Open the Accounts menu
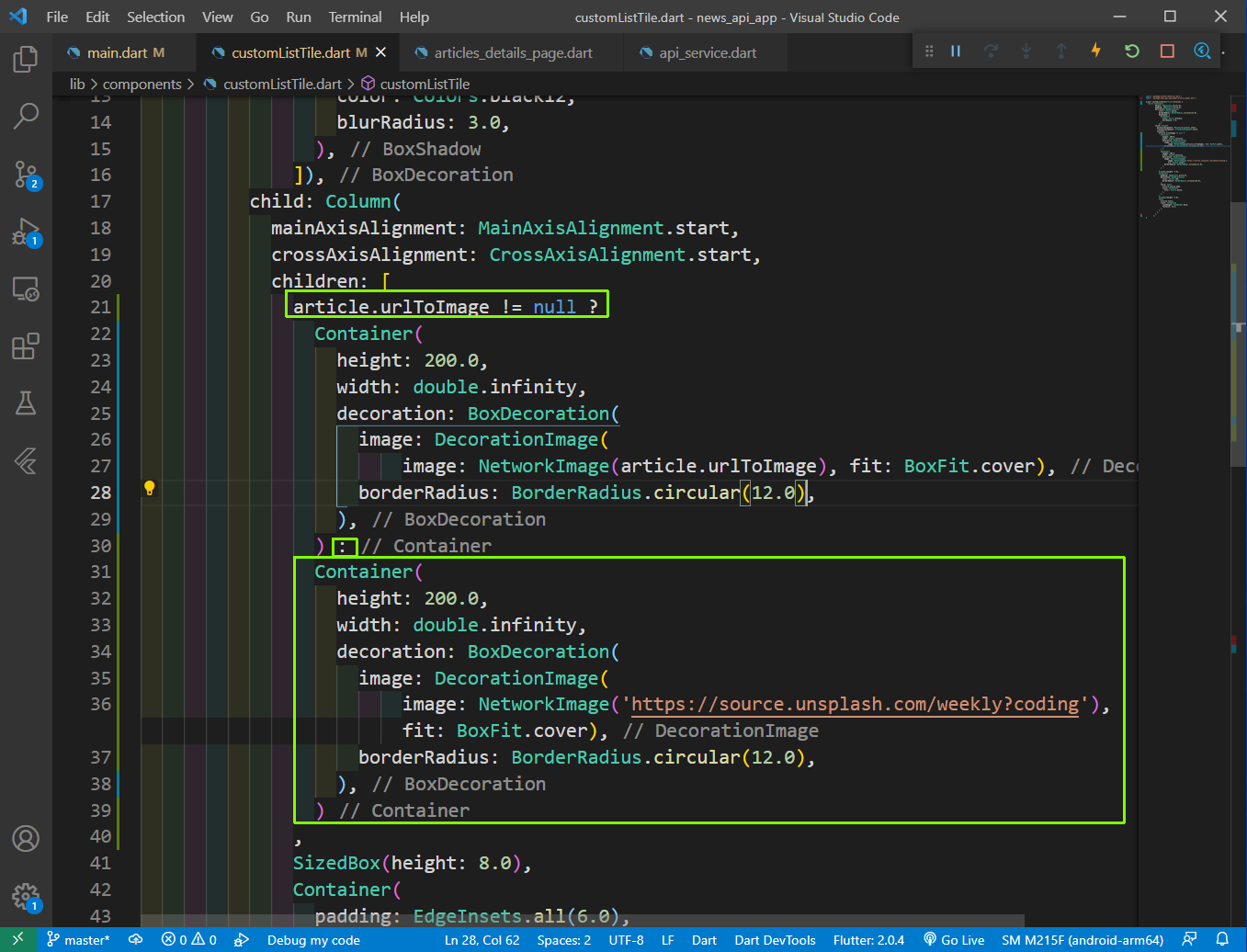The image size is (1247, 952). click(x=26, y=838)
